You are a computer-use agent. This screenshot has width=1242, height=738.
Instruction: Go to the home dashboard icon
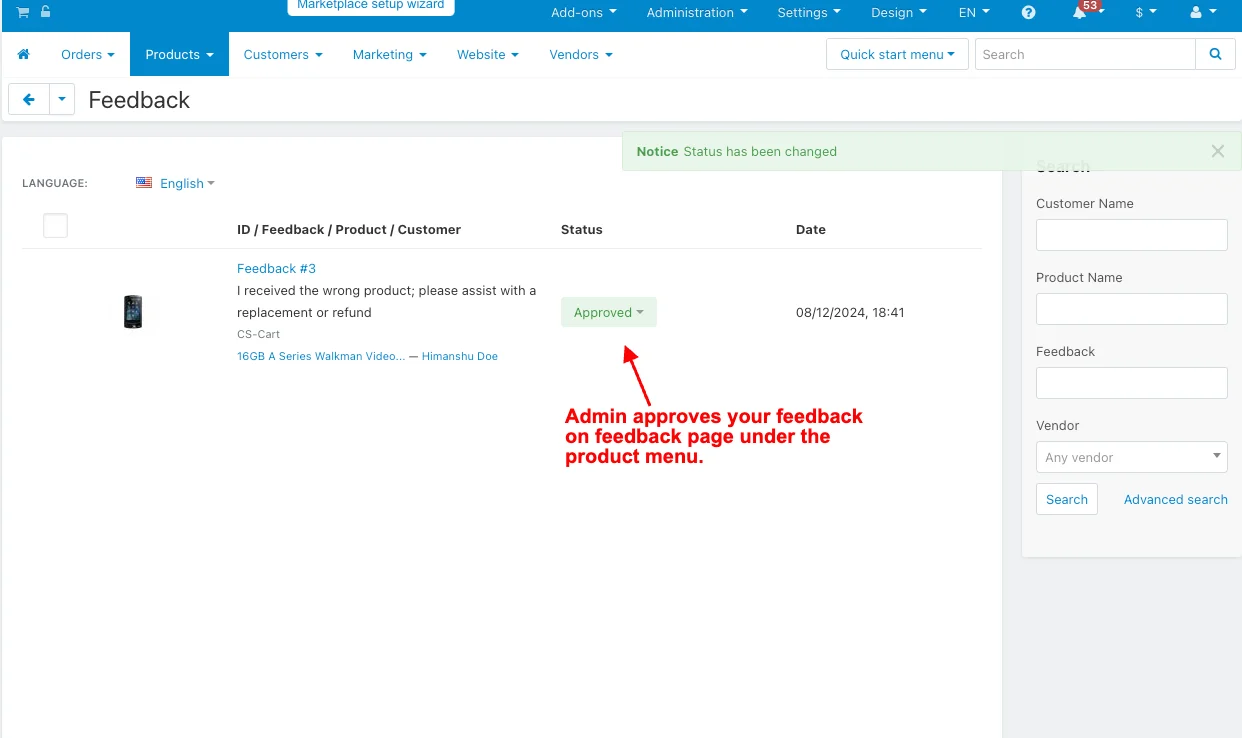pos(24,55)
